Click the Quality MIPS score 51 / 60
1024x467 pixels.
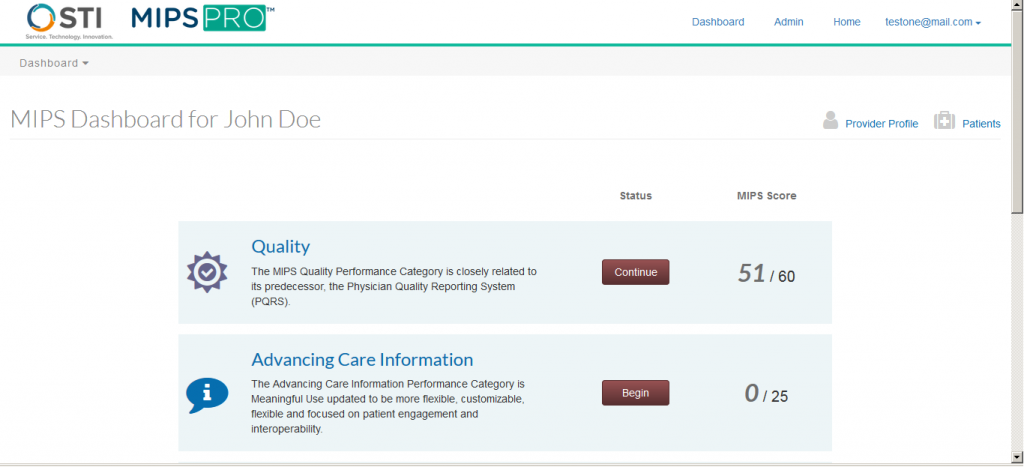(x=766, y=274)
